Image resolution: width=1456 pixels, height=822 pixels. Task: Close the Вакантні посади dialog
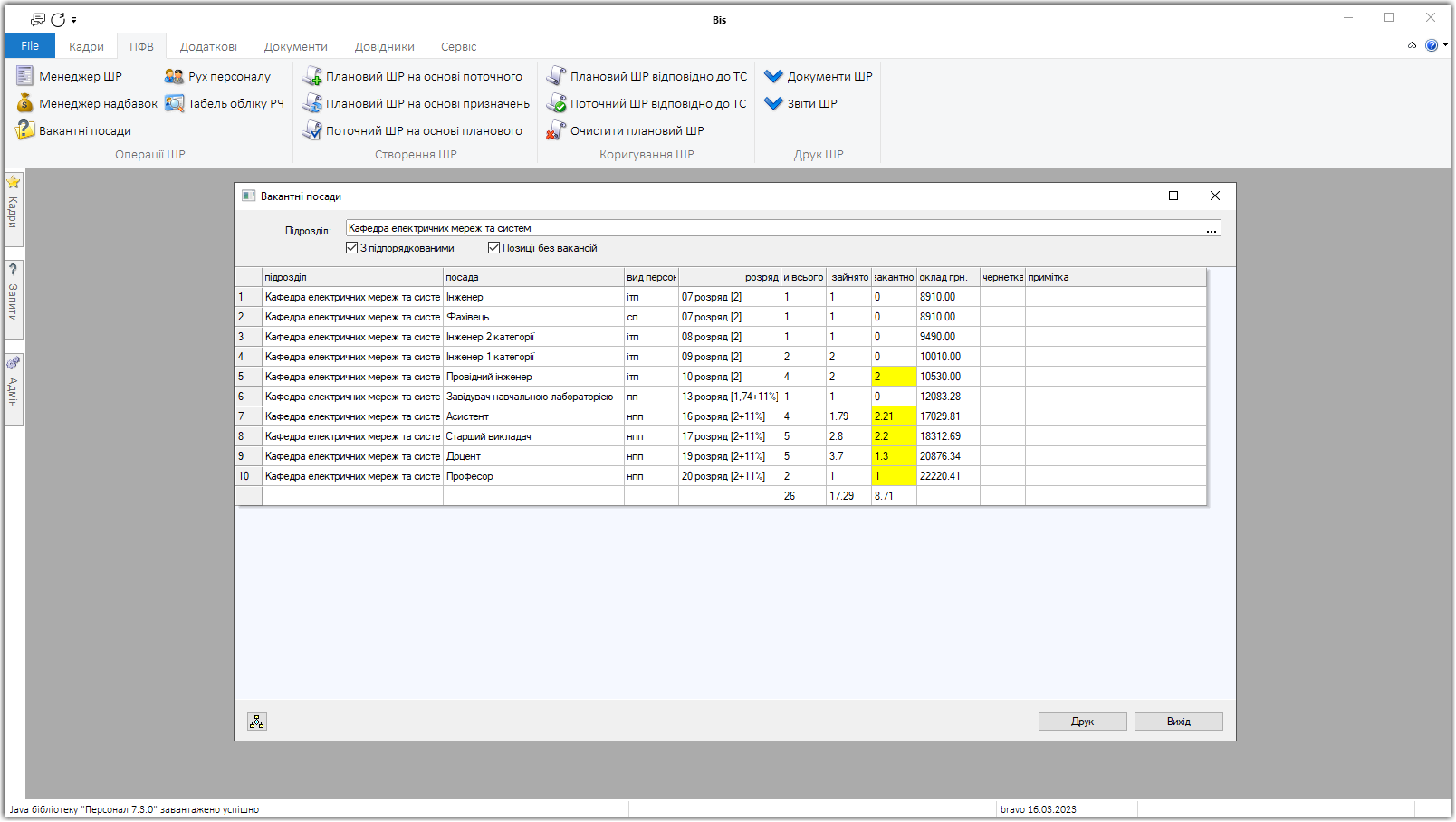tap(1215, 196)
